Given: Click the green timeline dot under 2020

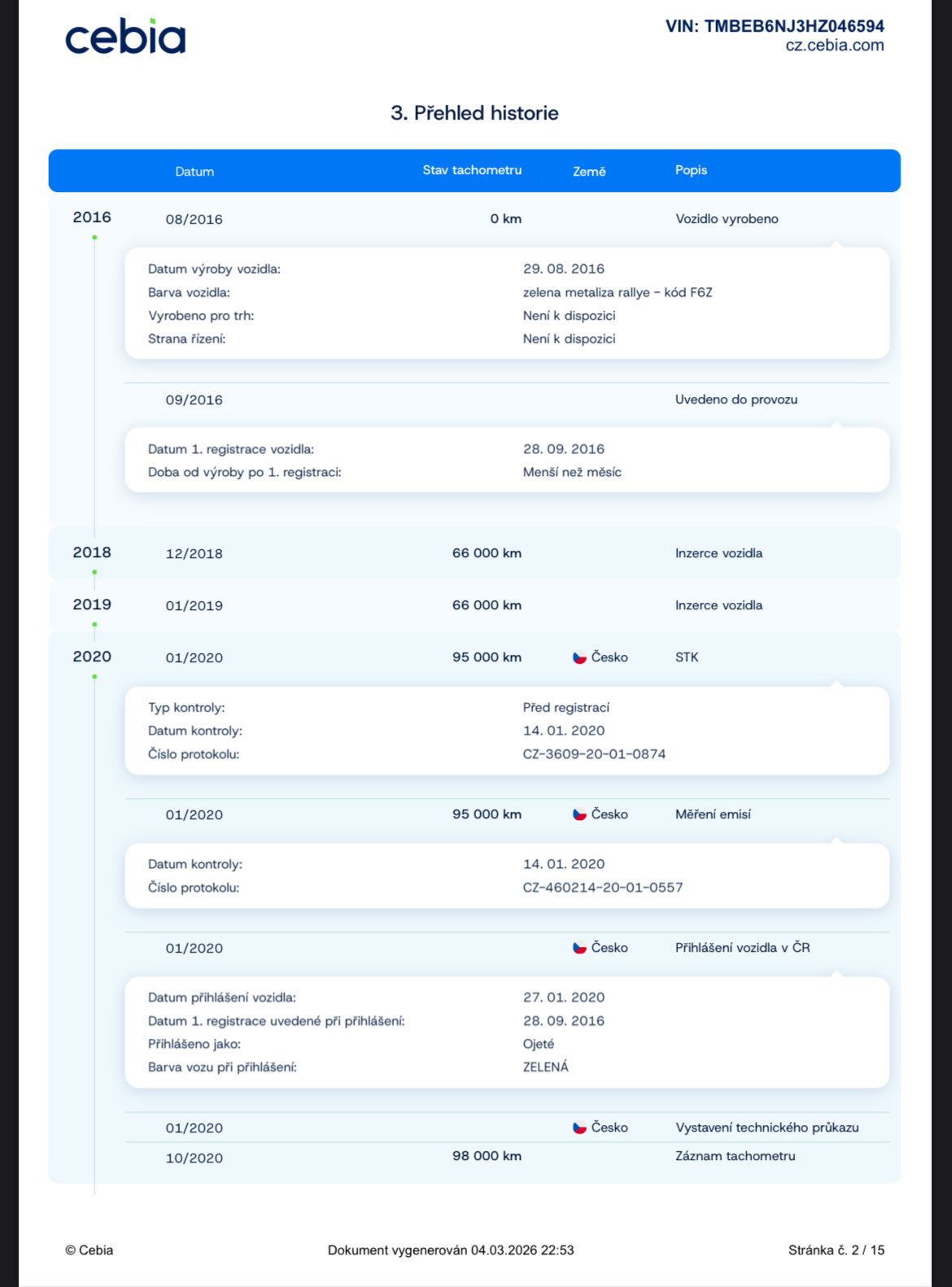Looking at the screenshot, I should (94, 677).
